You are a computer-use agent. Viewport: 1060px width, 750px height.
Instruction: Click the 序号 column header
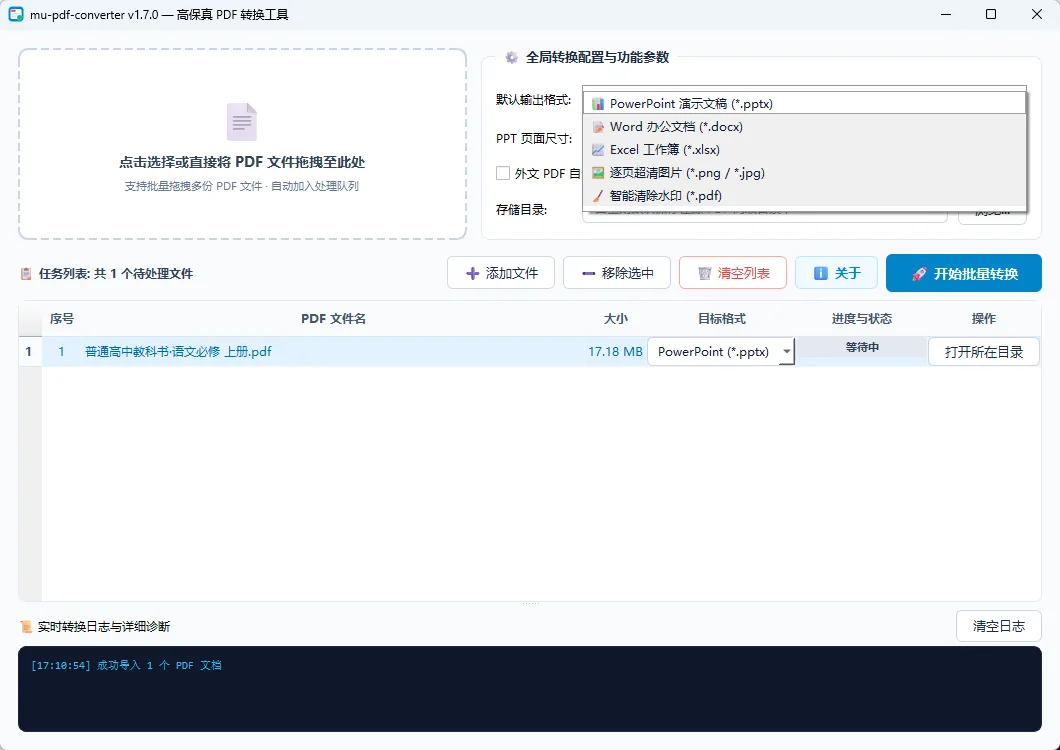coord(62,319)
